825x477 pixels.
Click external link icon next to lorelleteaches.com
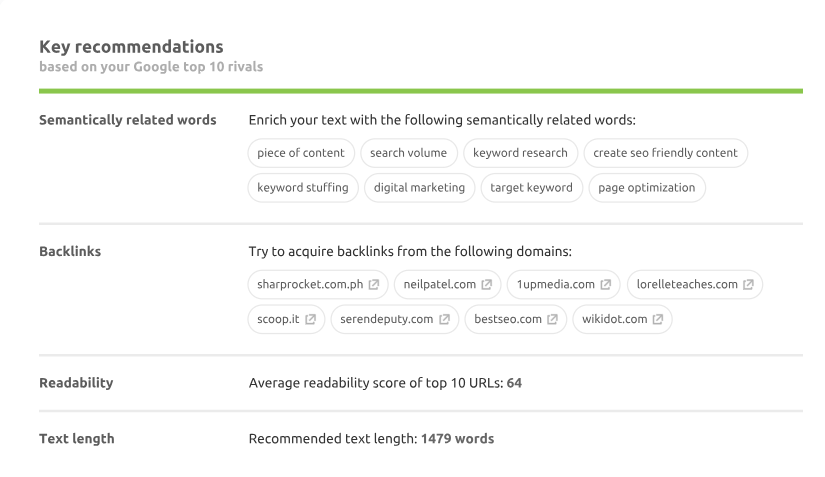click(748, 285)
